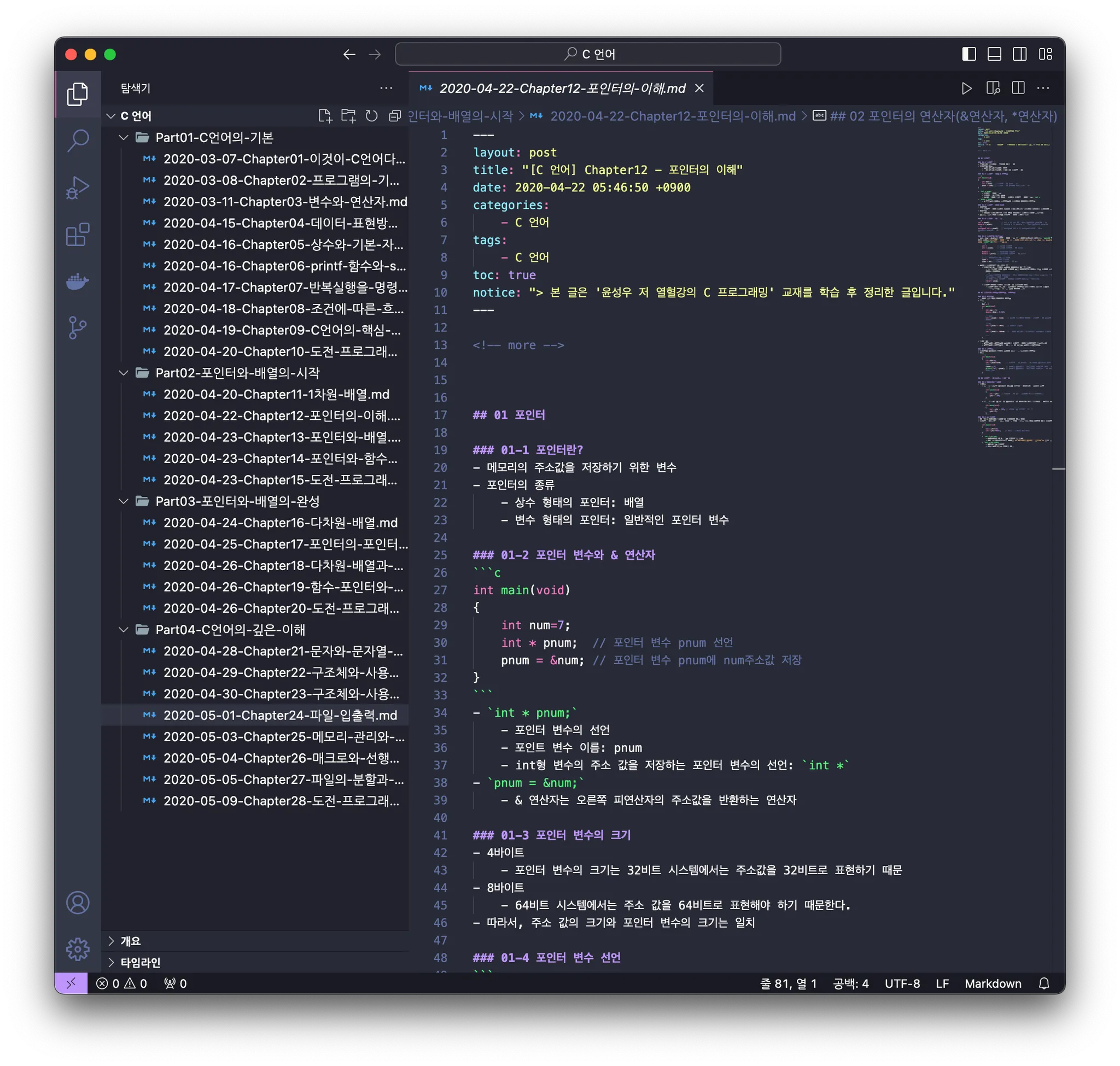1120x1066 pixels.
Task: Click the Markdown language mode button
Action: pyautogui.click(x=993, y=983)
